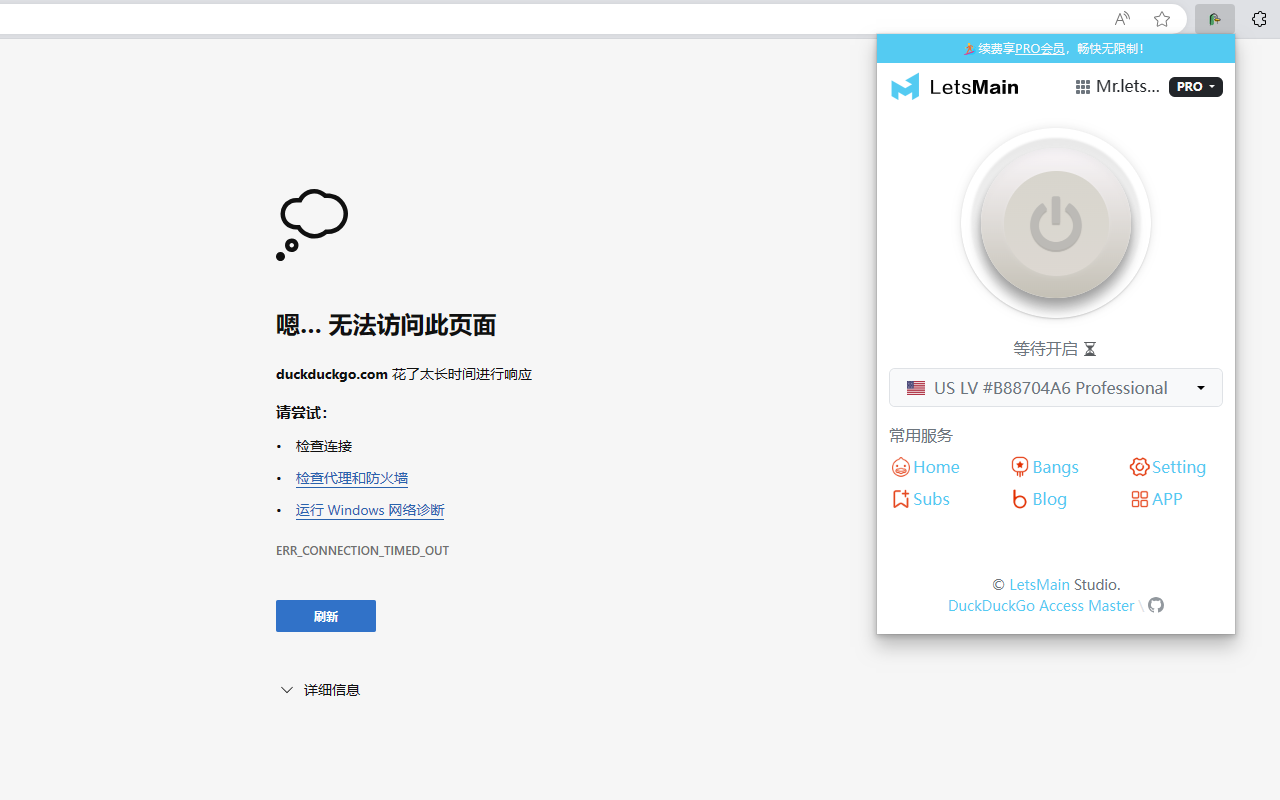Expand the 详细信息 details section
This screenshot has width=1280, height=800.
coord(320,690)
